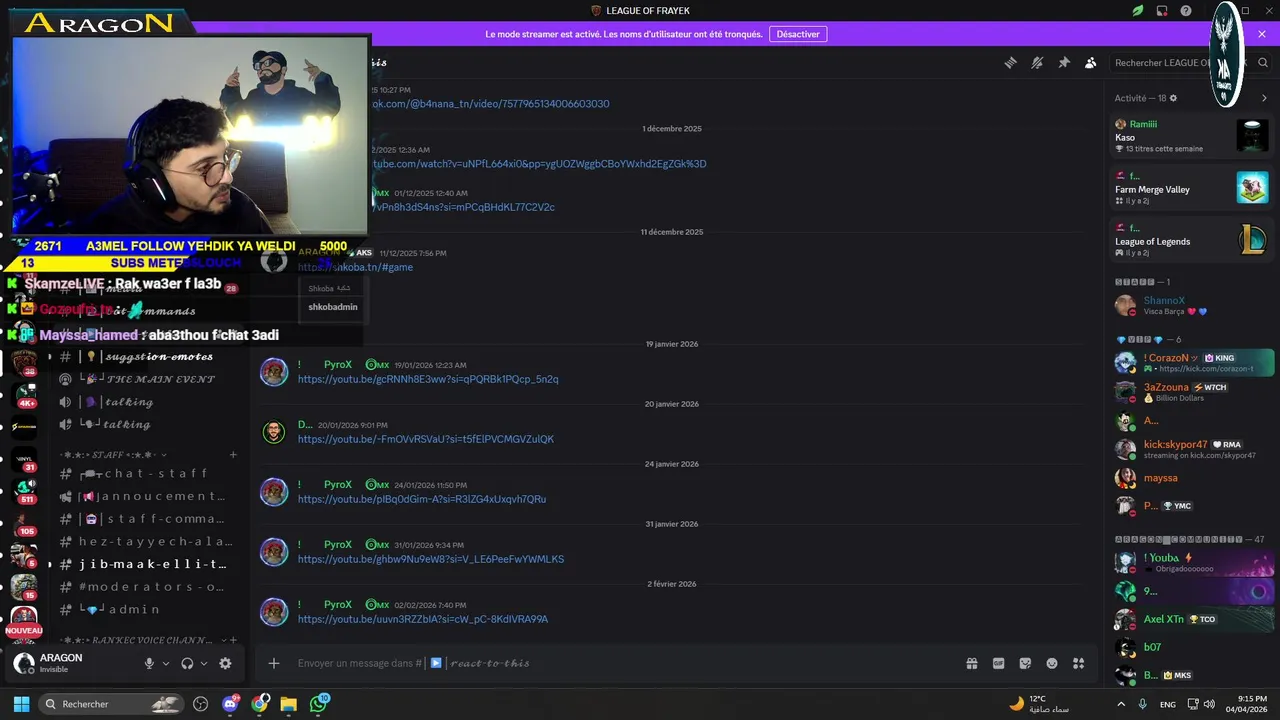Open the shkoba.tn/#game link
Screen dimensions: 1280x720
356,267
